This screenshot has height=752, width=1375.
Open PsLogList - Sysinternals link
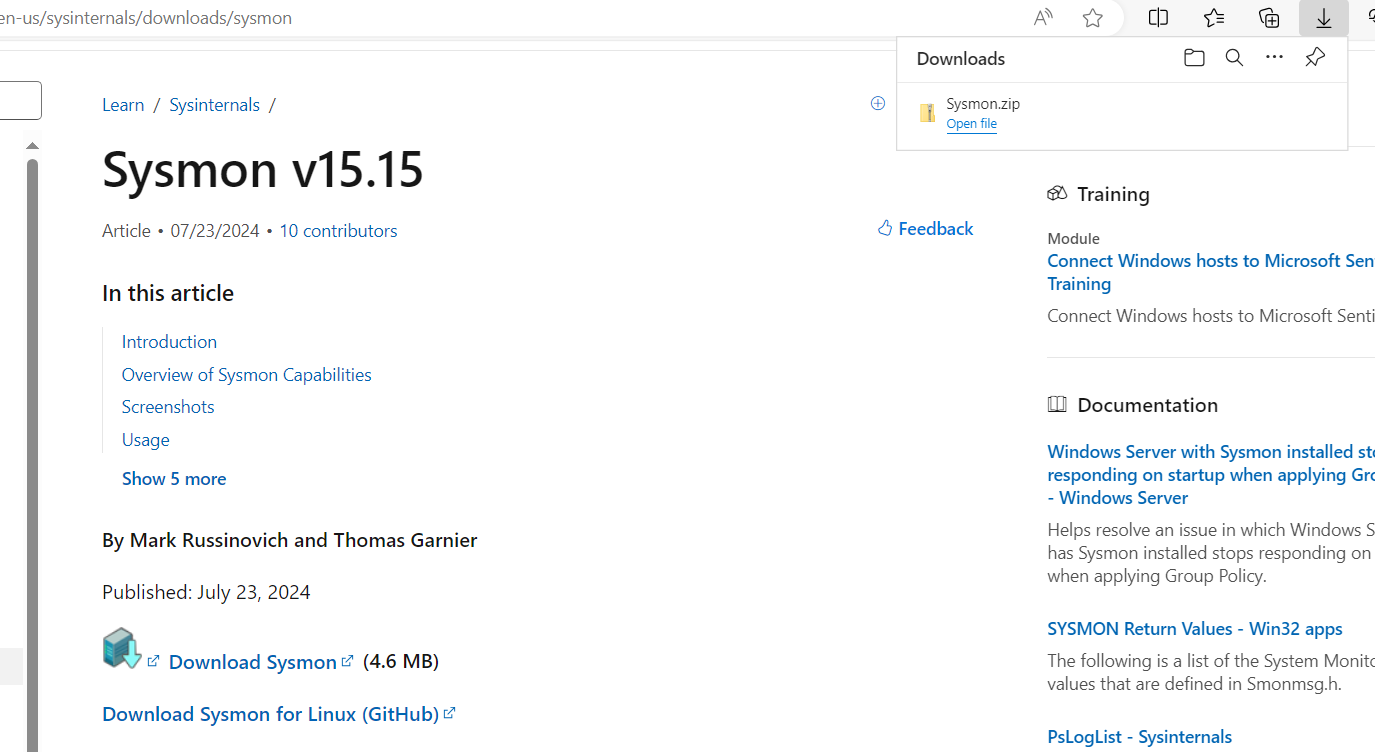point(1139,736)
